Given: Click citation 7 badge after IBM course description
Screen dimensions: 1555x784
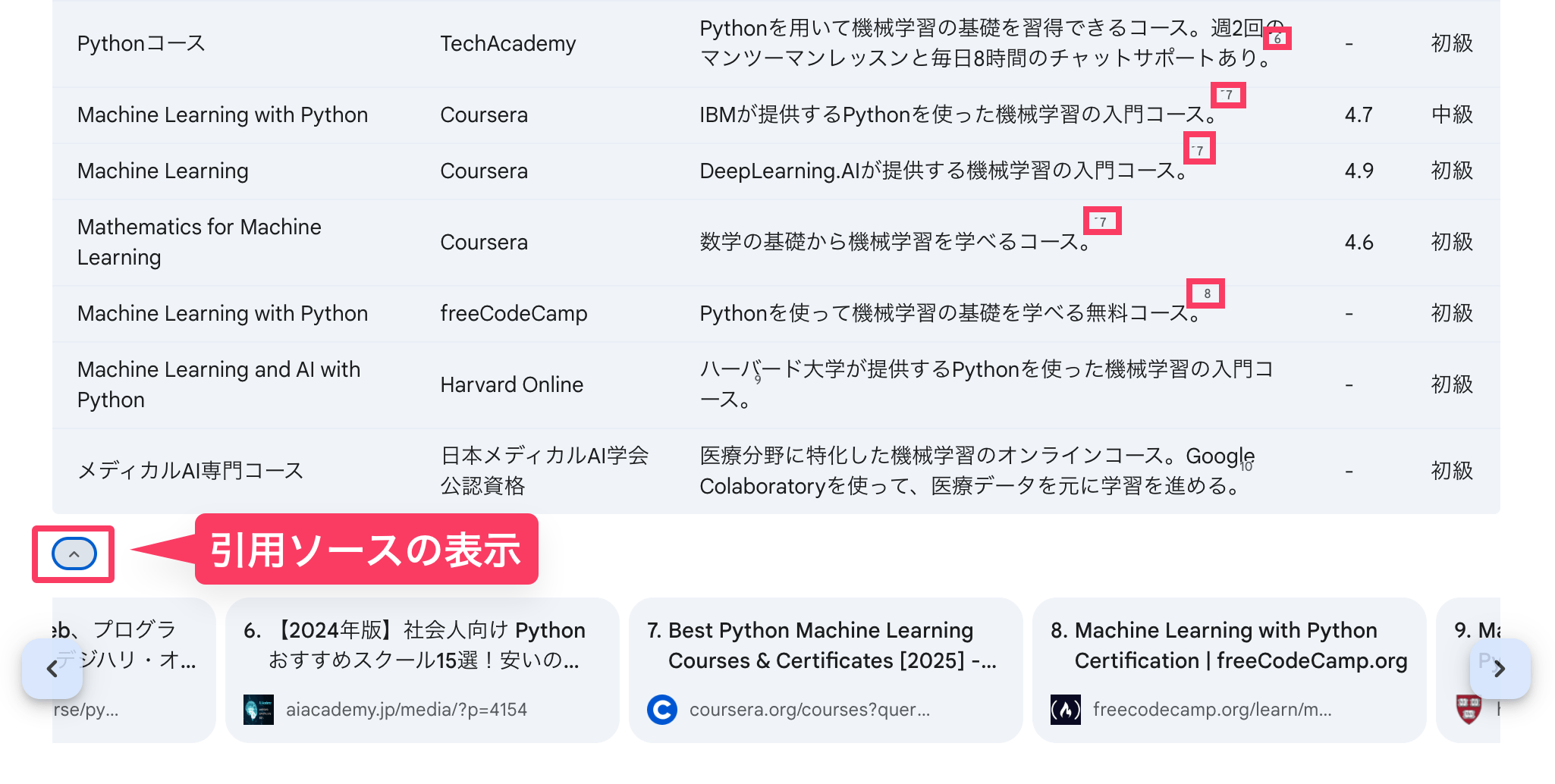Looking at the screenshot, I should point(1228,95).
